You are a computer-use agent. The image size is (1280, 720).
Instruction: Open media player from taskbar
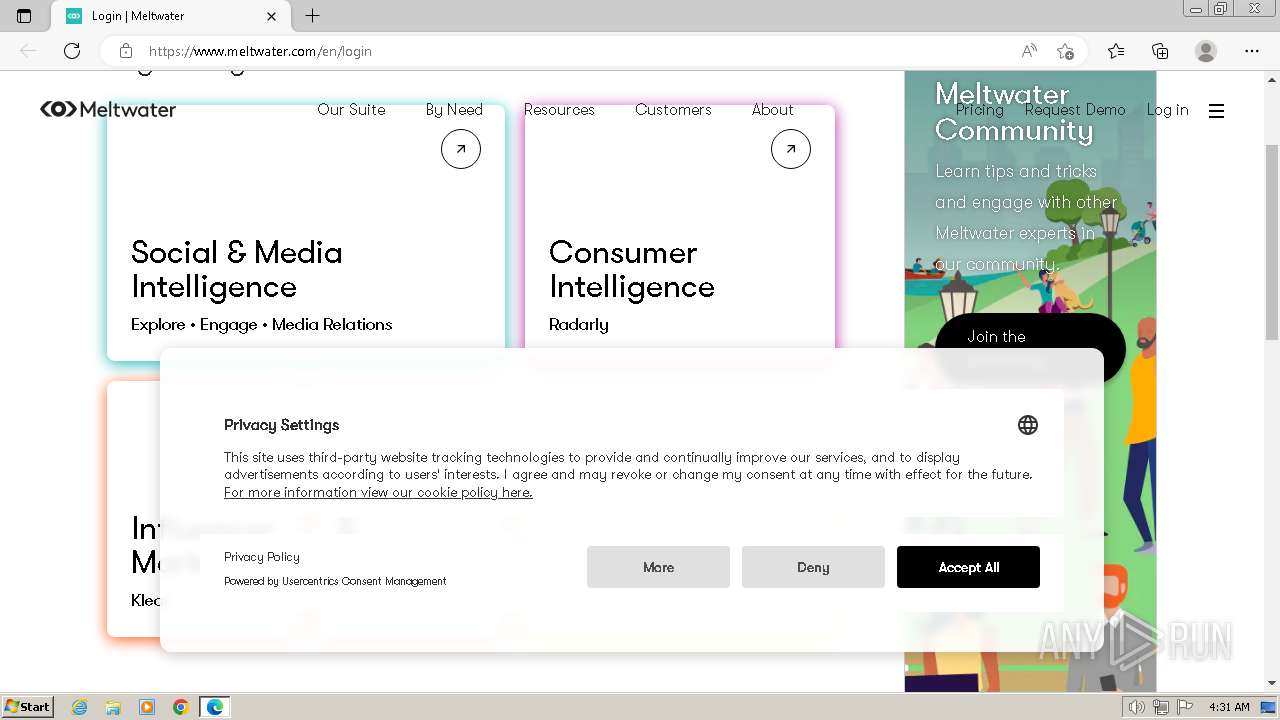coord(147,707)
